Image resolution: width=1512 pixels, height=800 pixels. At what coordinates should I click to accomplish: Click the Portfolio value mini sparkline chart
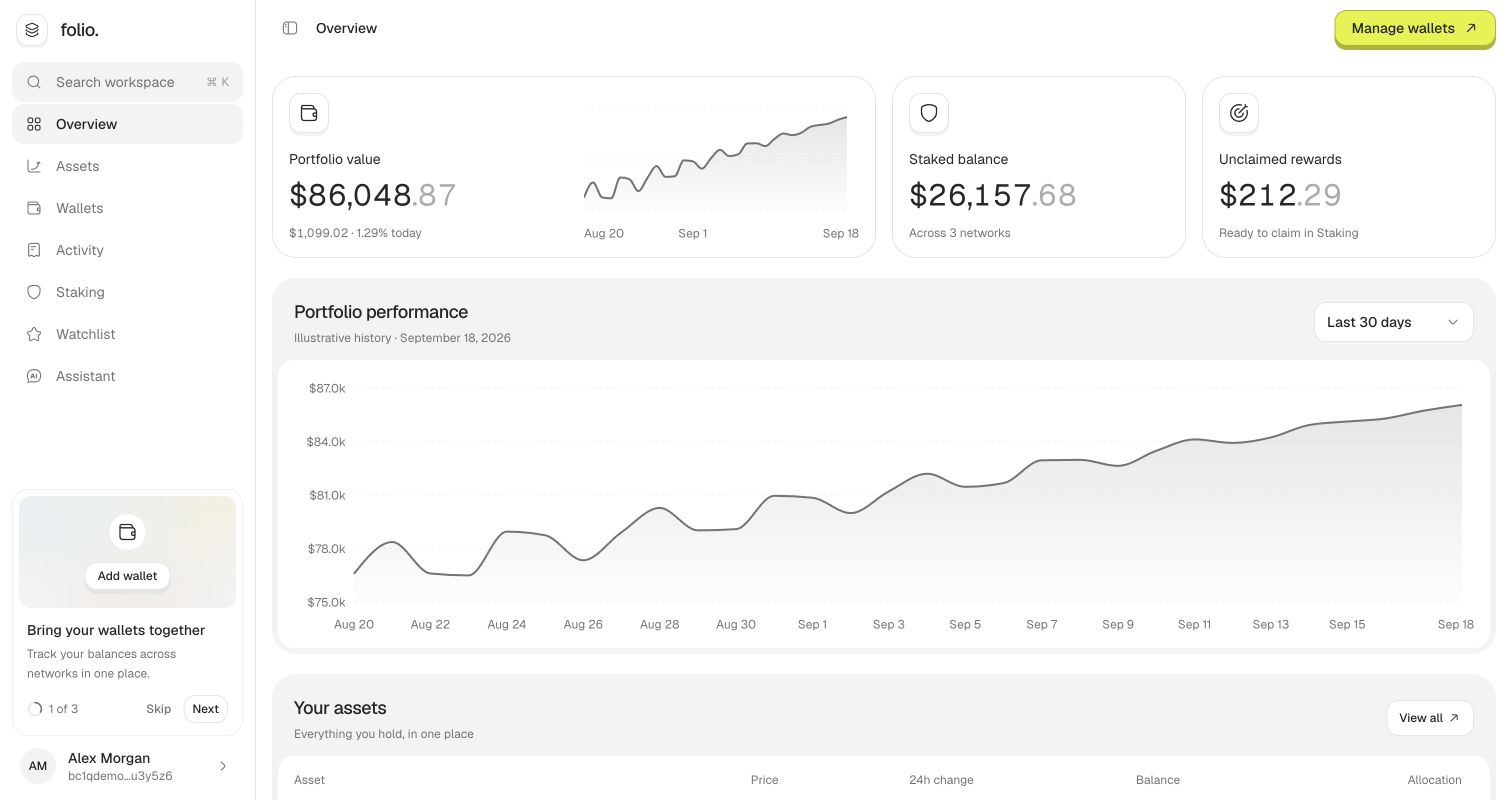point(715,162)
